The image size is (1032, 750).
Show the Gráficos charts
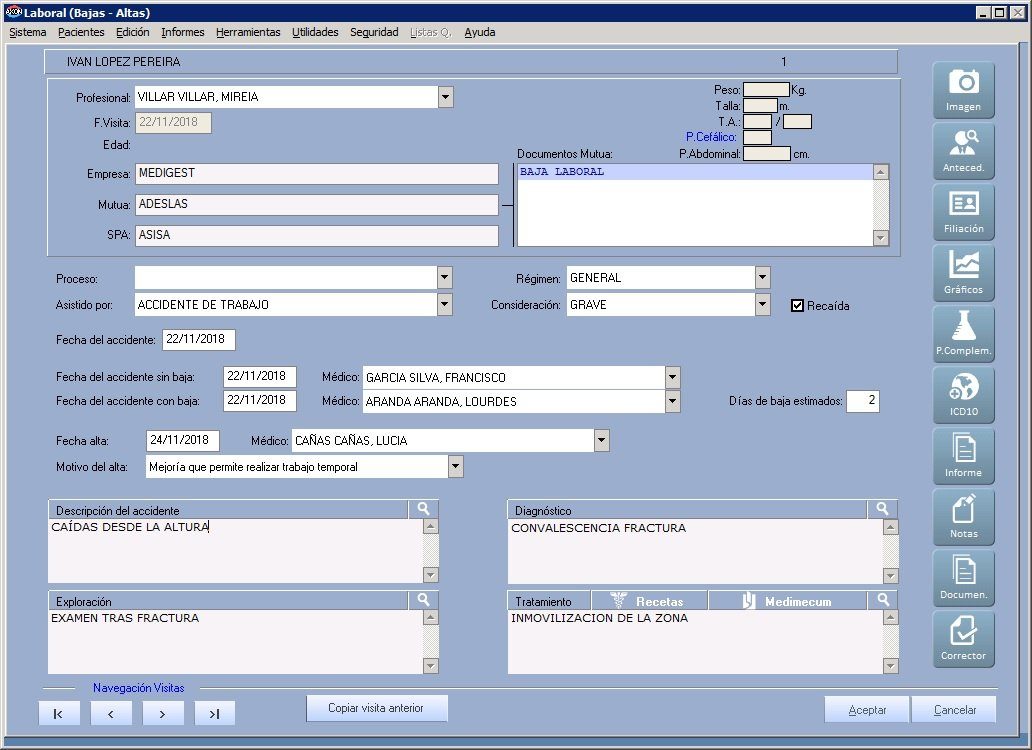(963, 274)
